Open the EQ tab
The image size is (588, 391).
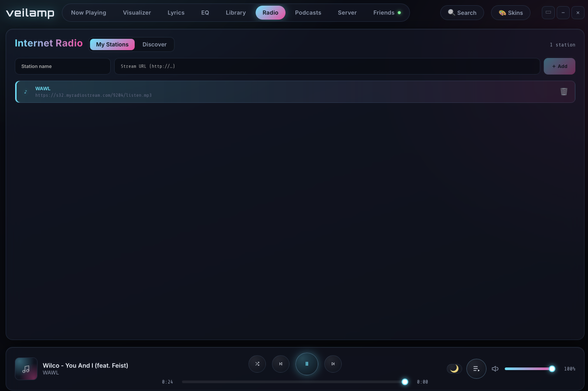point(205,13)
